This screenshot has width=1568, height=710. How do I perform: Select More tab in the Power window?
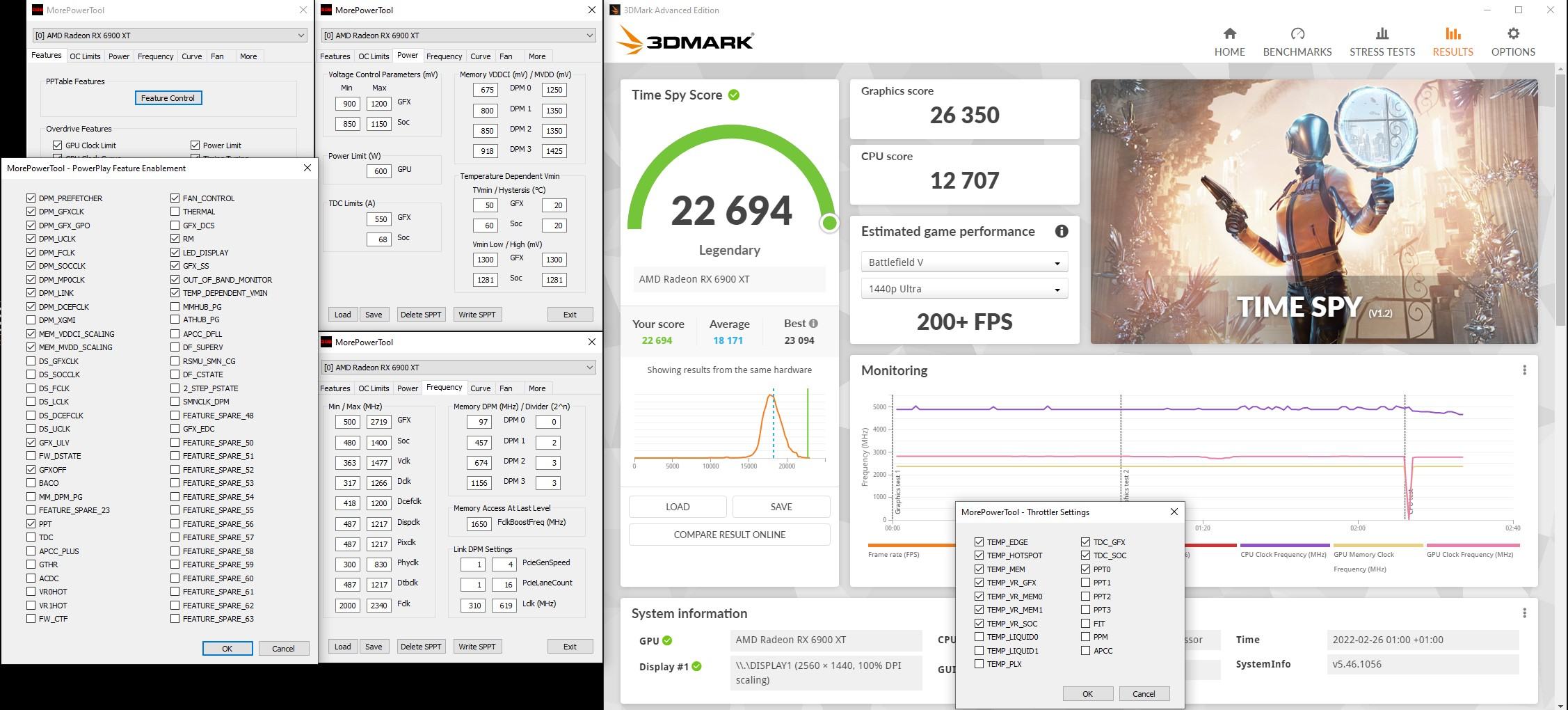pyautogui.click(x=536, y=56)
